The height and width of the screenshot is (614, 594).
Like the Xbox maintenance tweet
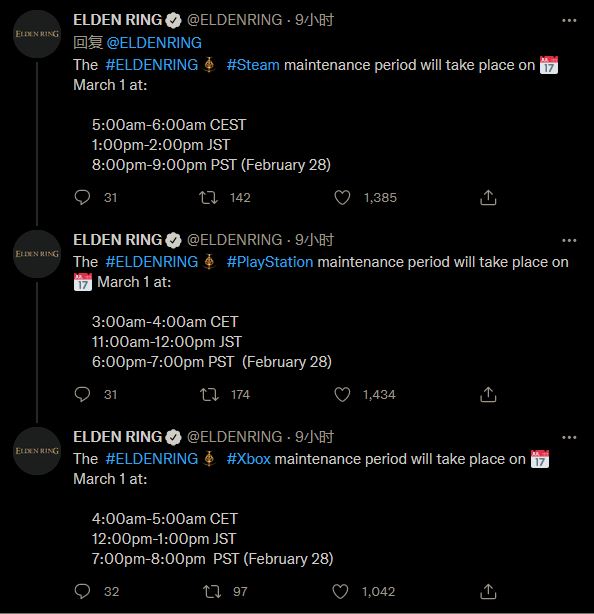[x=340, y=591]
